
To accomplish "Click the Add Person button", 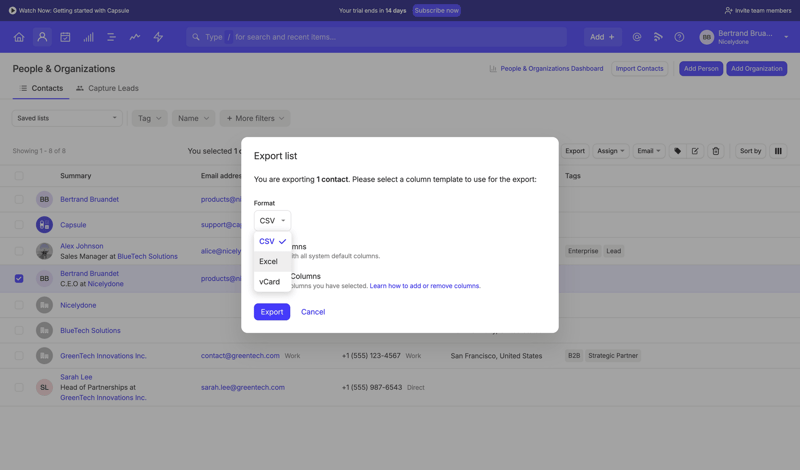I will click(x=701, y=68).
